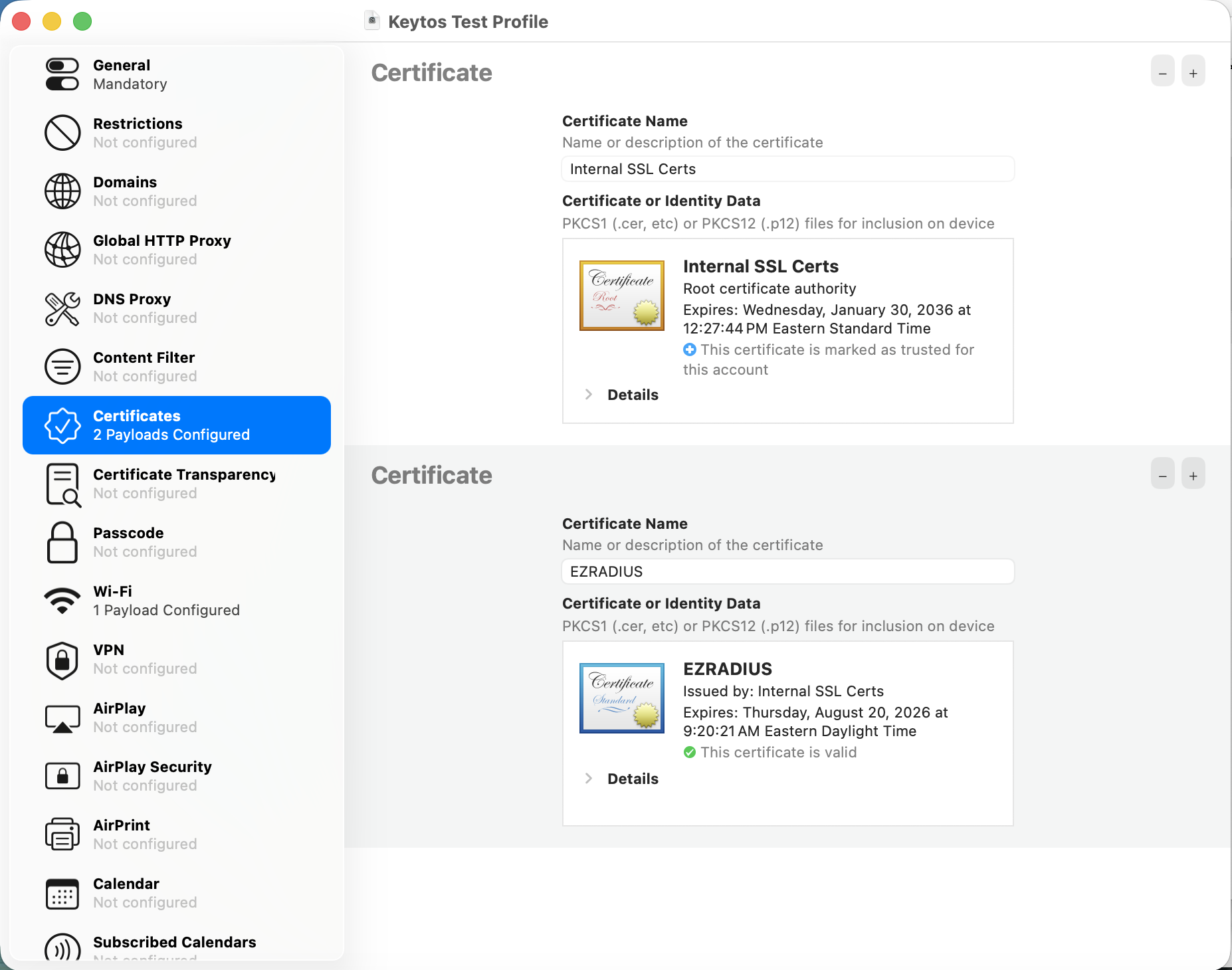1232x970 pixels.
Task: Open the AirPrint printer icon
Action: (62, 834)
